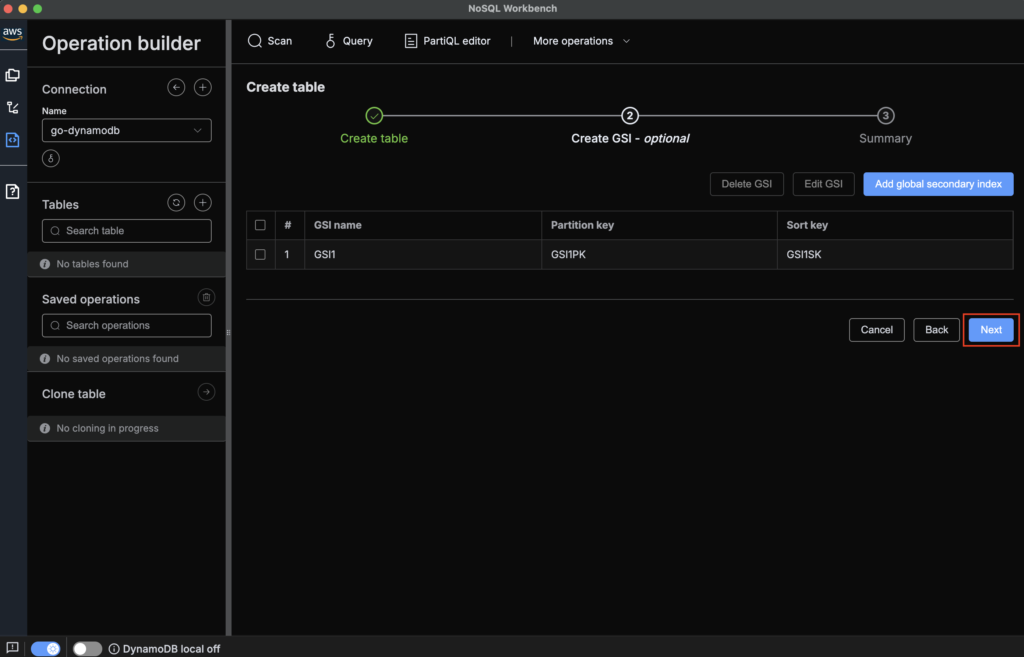
Task: Open the visualizer icon in left sidebar
Action: click(13, 107)
